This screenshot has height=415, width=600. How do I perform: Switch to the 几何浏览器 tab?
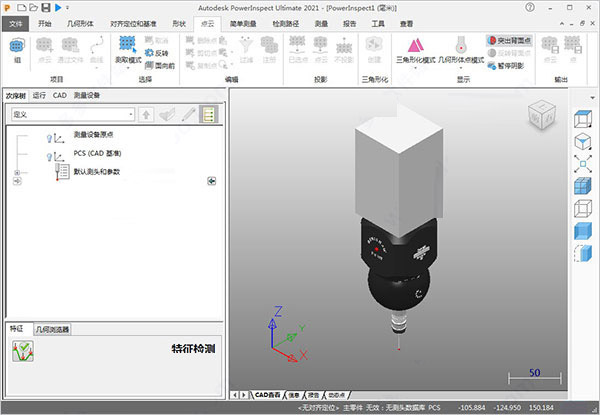[x=52, y=329]
